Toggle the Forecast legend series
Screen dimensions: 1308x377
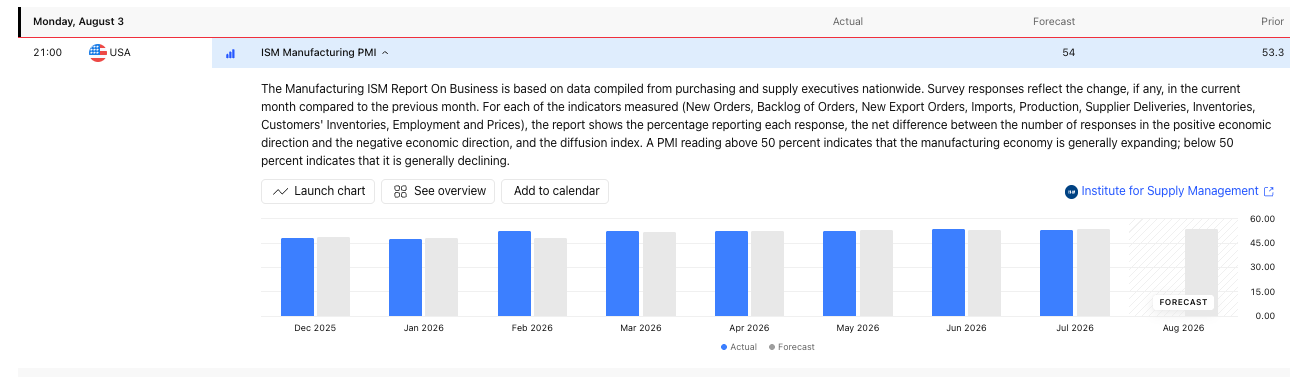coord(792,347)
